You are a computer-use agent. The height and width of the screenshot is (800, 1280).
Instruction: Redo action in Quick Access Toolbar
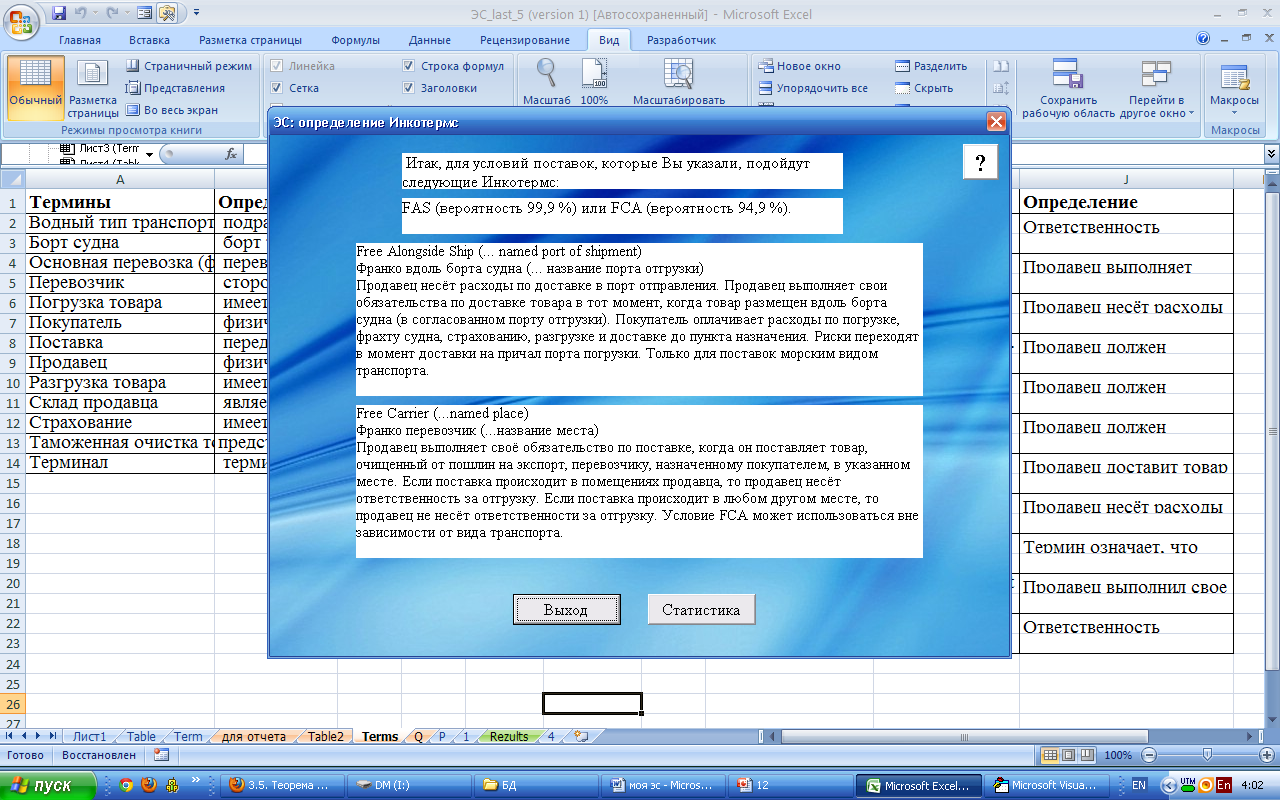111,13
